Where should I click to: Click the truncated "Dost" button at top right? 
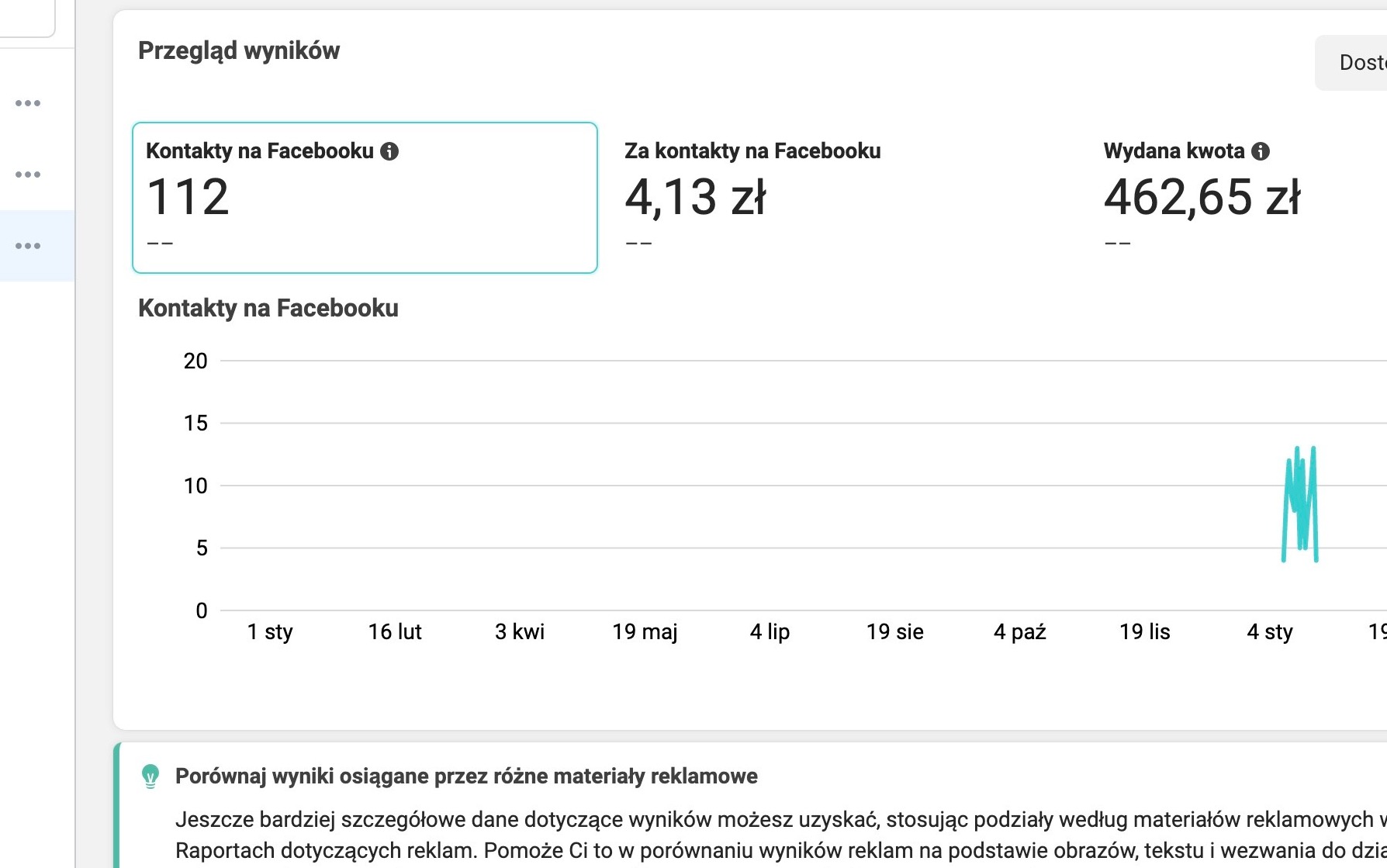1354,63
